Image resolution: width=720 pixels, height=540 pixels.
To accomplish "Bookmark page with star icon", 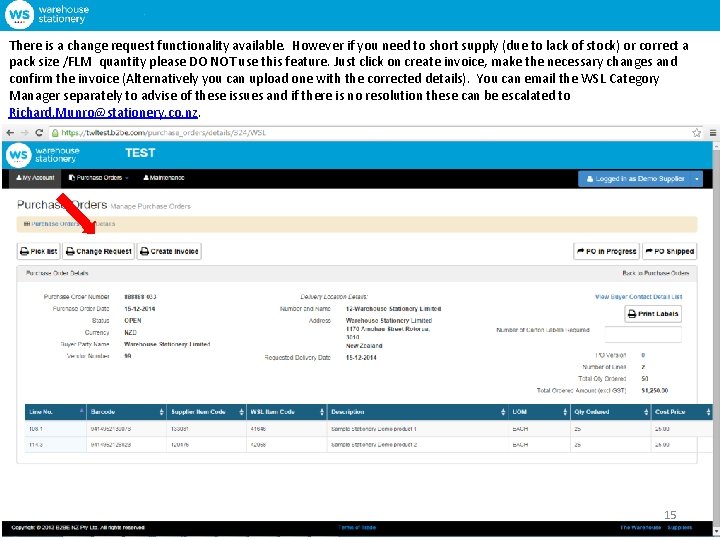I will (x=696, y=133).
